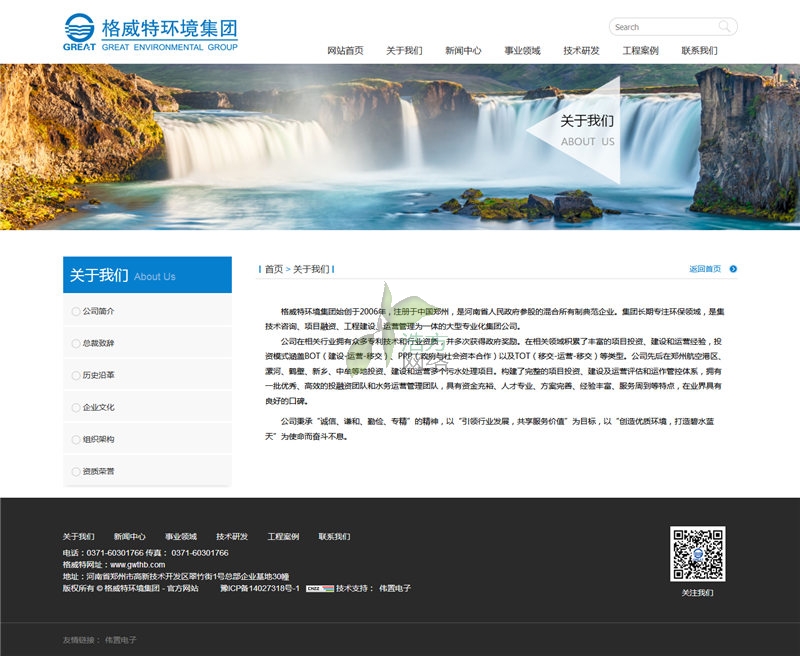This screenshot has height=656, width=800.
Task: Select 联系我们 in top navigation
Action: coord(699,50)
